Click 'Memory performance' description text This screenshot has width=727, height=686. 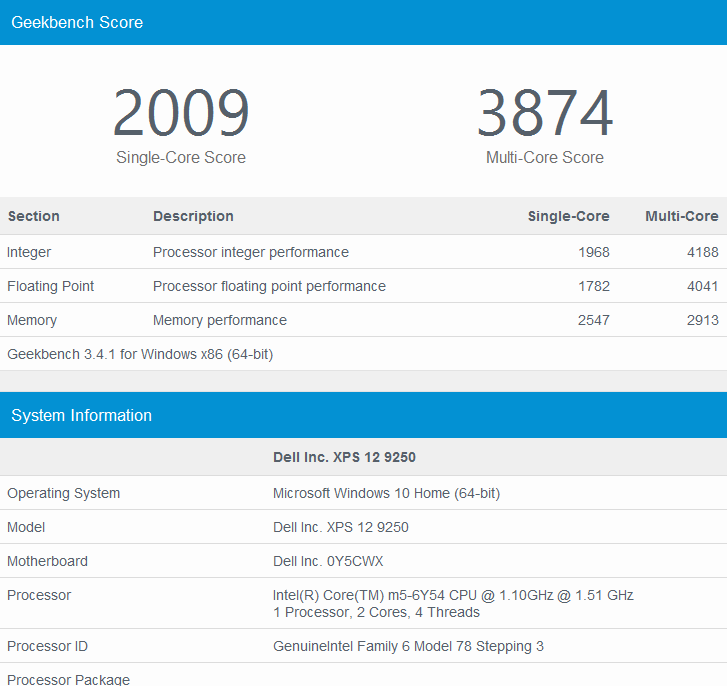[x=220, y=320]
